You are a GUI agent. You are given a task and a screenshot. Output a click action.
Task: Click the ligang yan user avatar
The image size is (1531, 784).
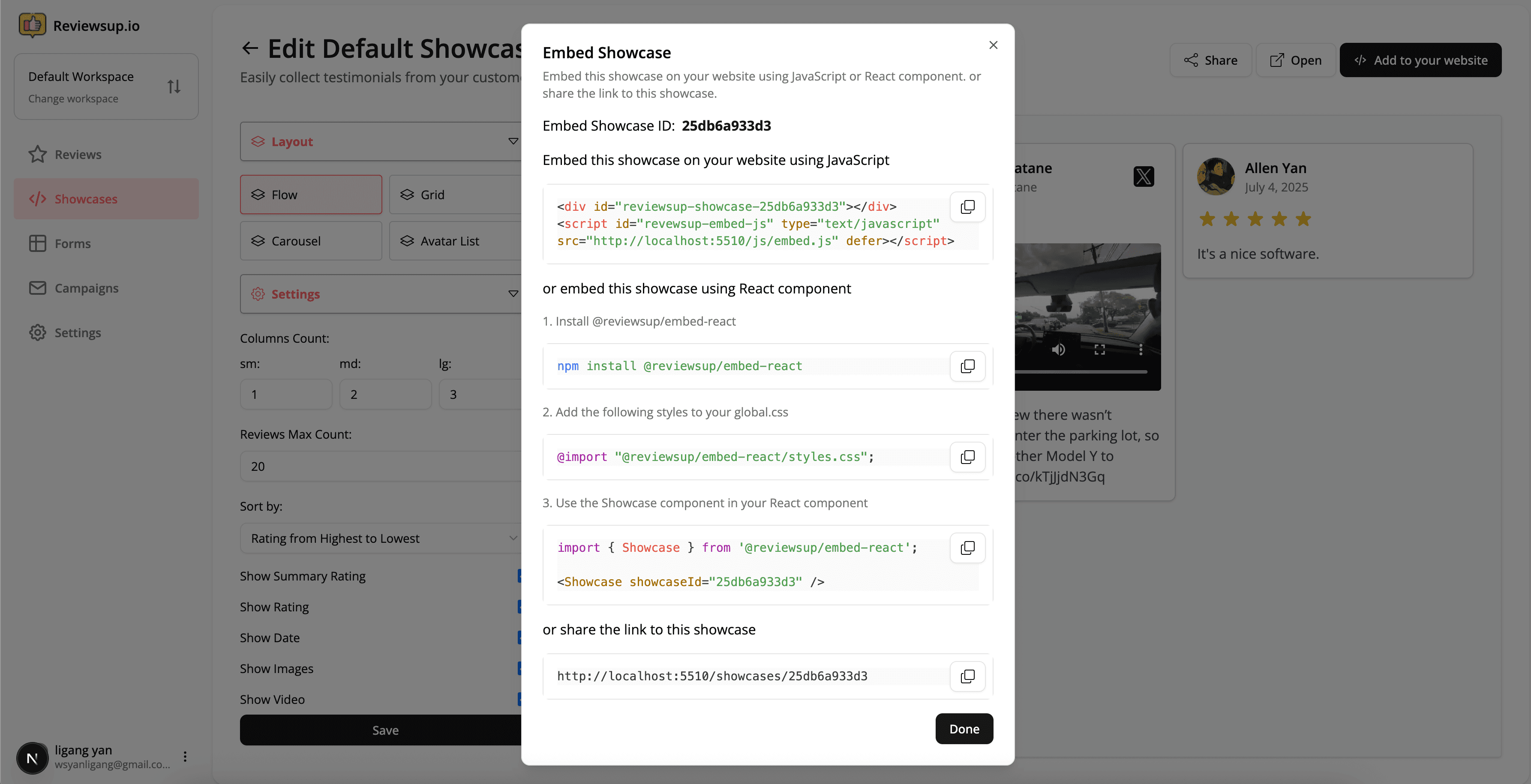[x=32, y=758]
